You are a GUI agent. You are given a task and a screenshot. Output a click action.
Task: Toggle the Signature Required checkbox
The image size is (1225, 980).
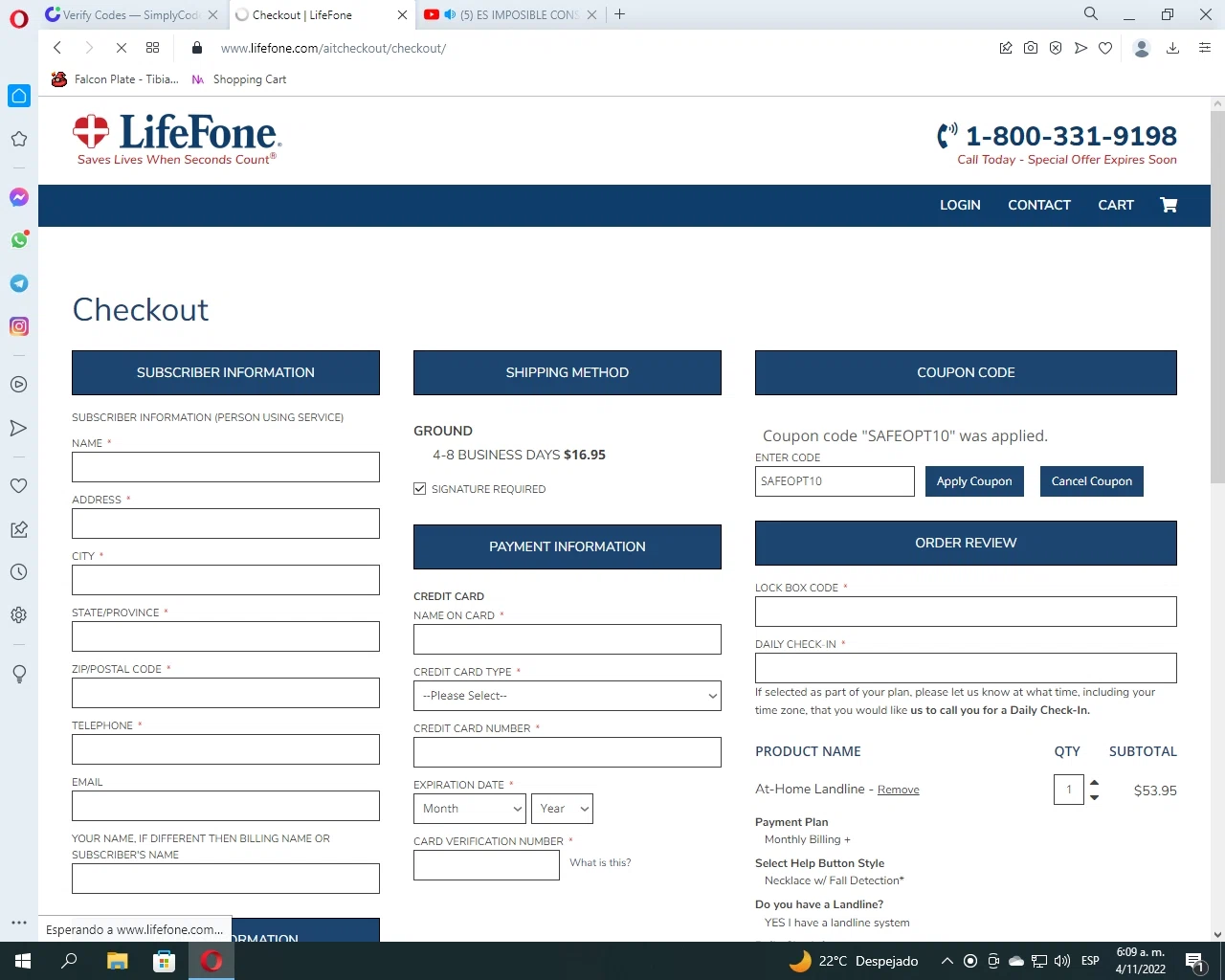coord(419,489)
